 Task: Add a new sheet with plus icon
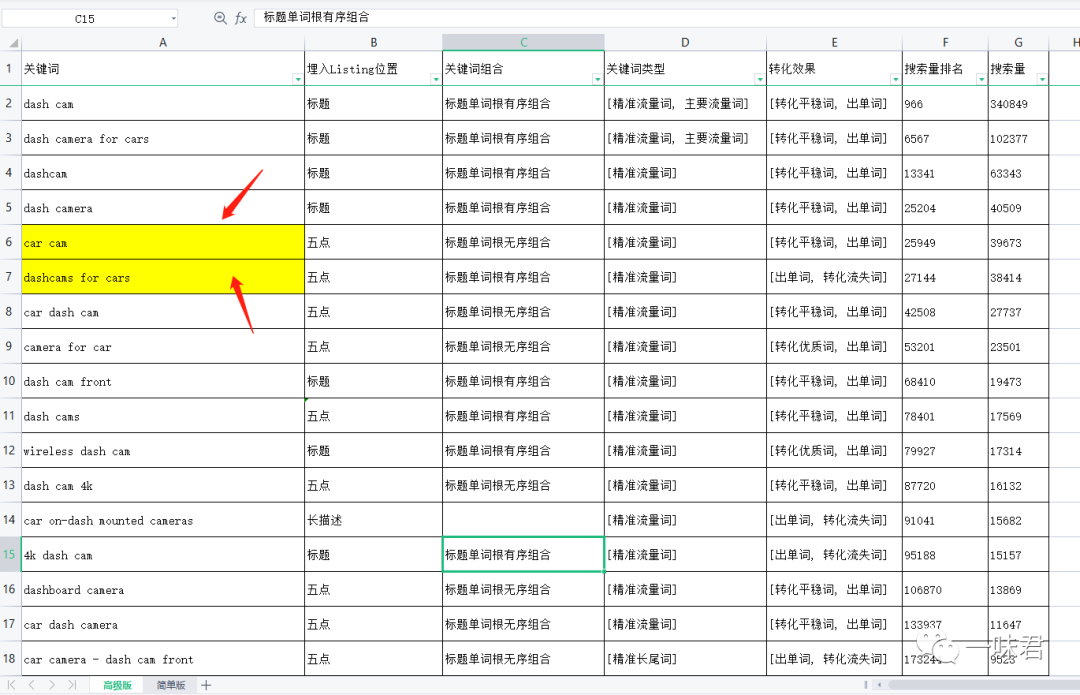[206, 685]
